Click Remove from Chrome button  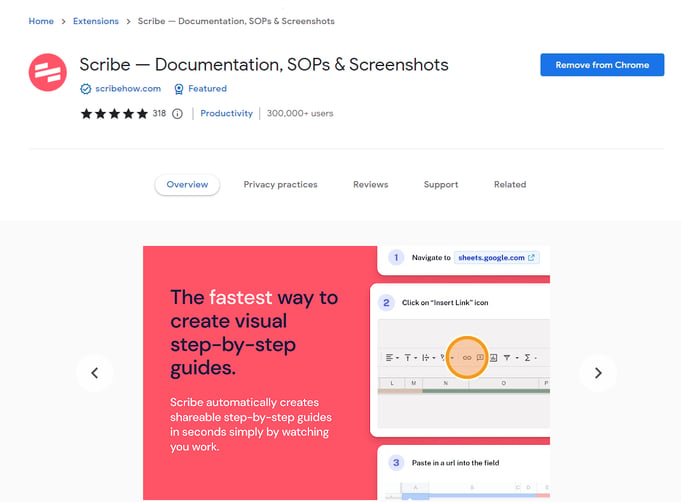pos(602,65)
